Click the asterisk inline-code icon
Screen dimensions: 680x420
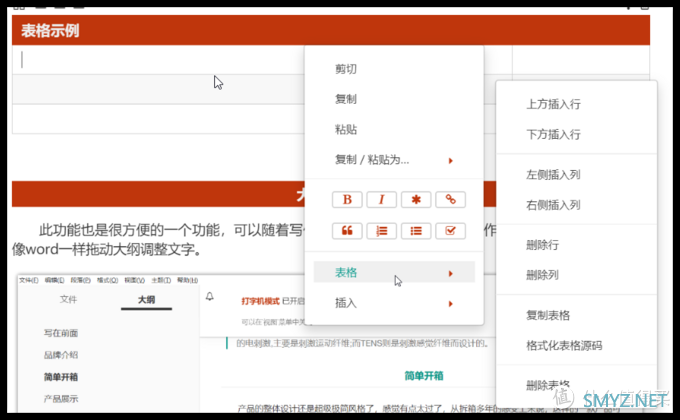416,199
